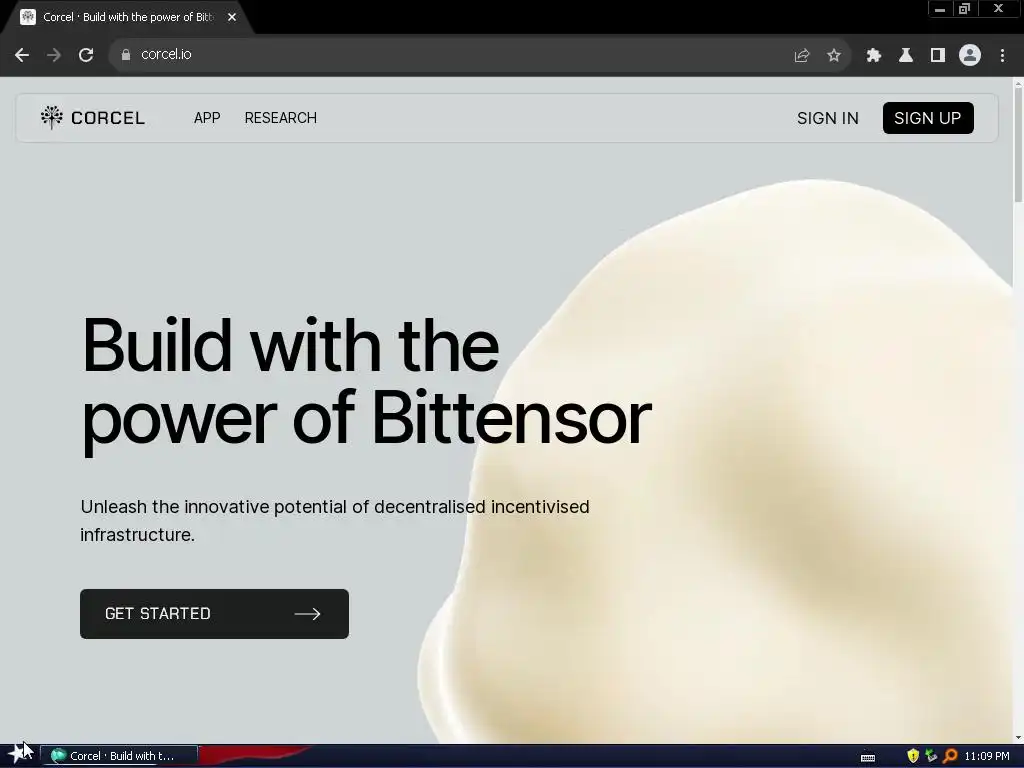1024x768 pixels.
Task: Click the tray keyboard icon
Action: click(x=868, y=757)
